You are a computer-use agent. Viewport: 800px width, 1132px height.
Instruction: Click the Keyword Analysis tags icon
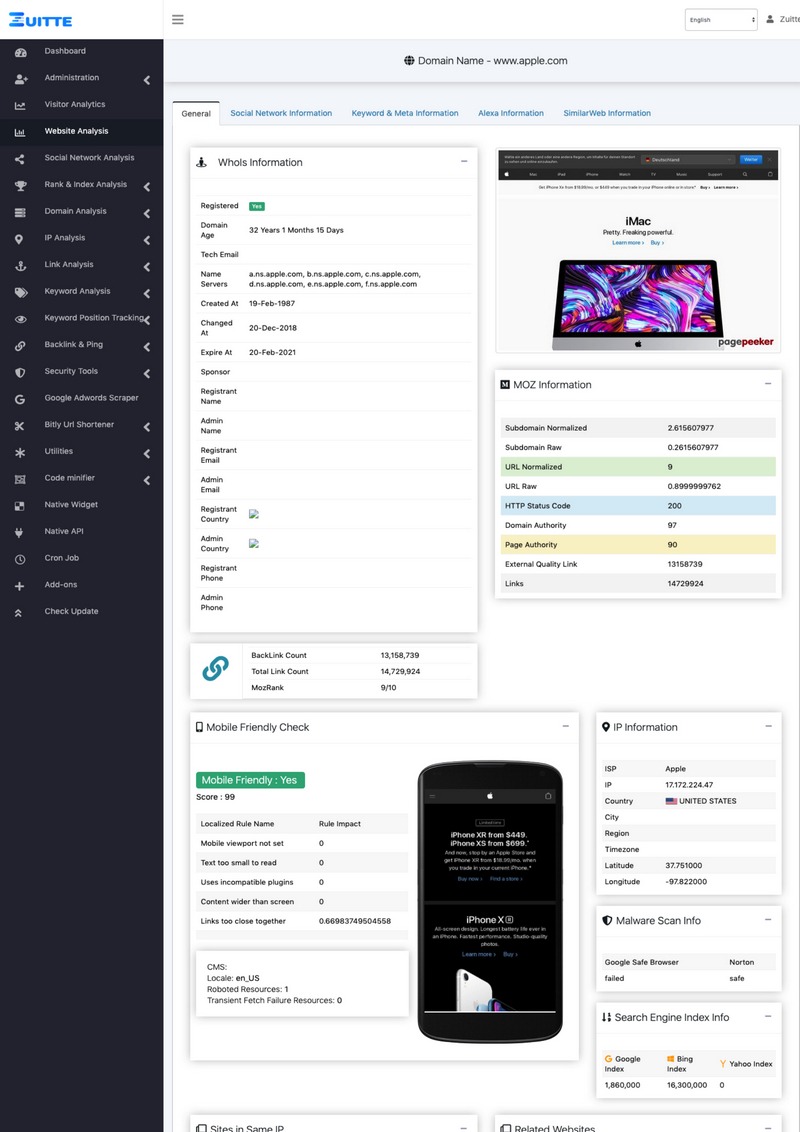click(x=21, y=292)
